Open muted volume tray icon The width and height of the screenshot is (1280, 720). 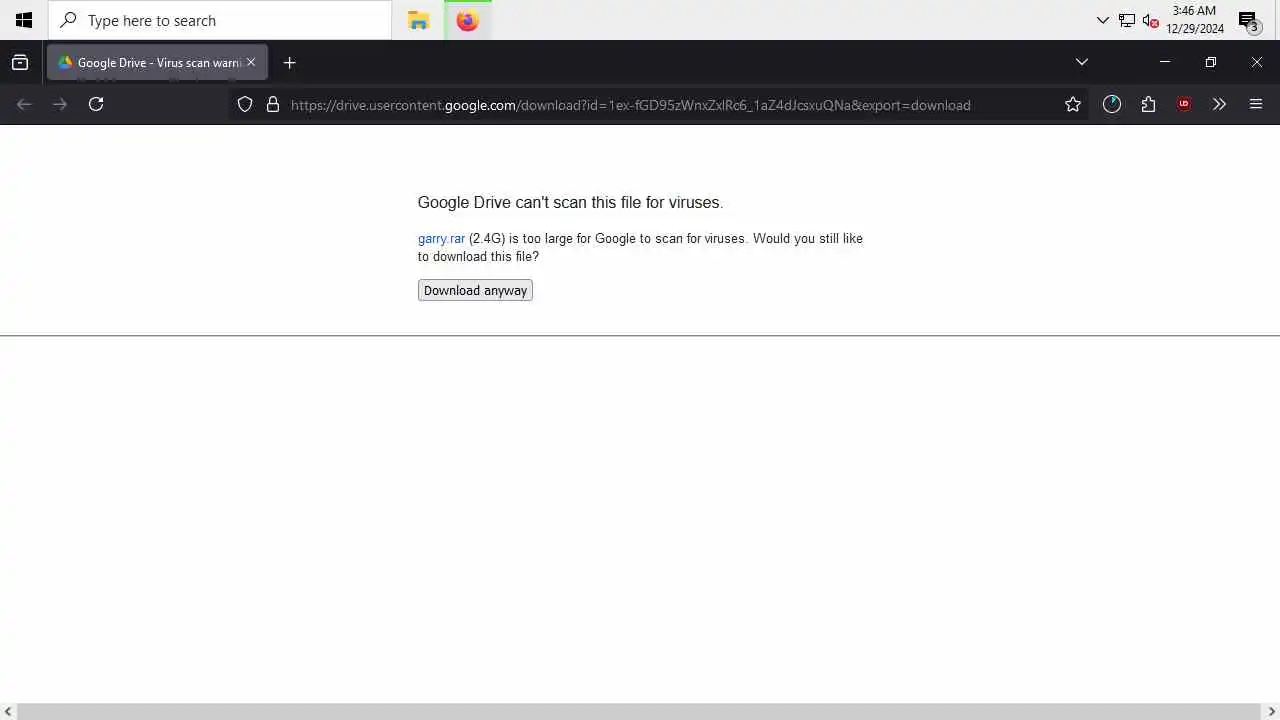(1150, 20)
